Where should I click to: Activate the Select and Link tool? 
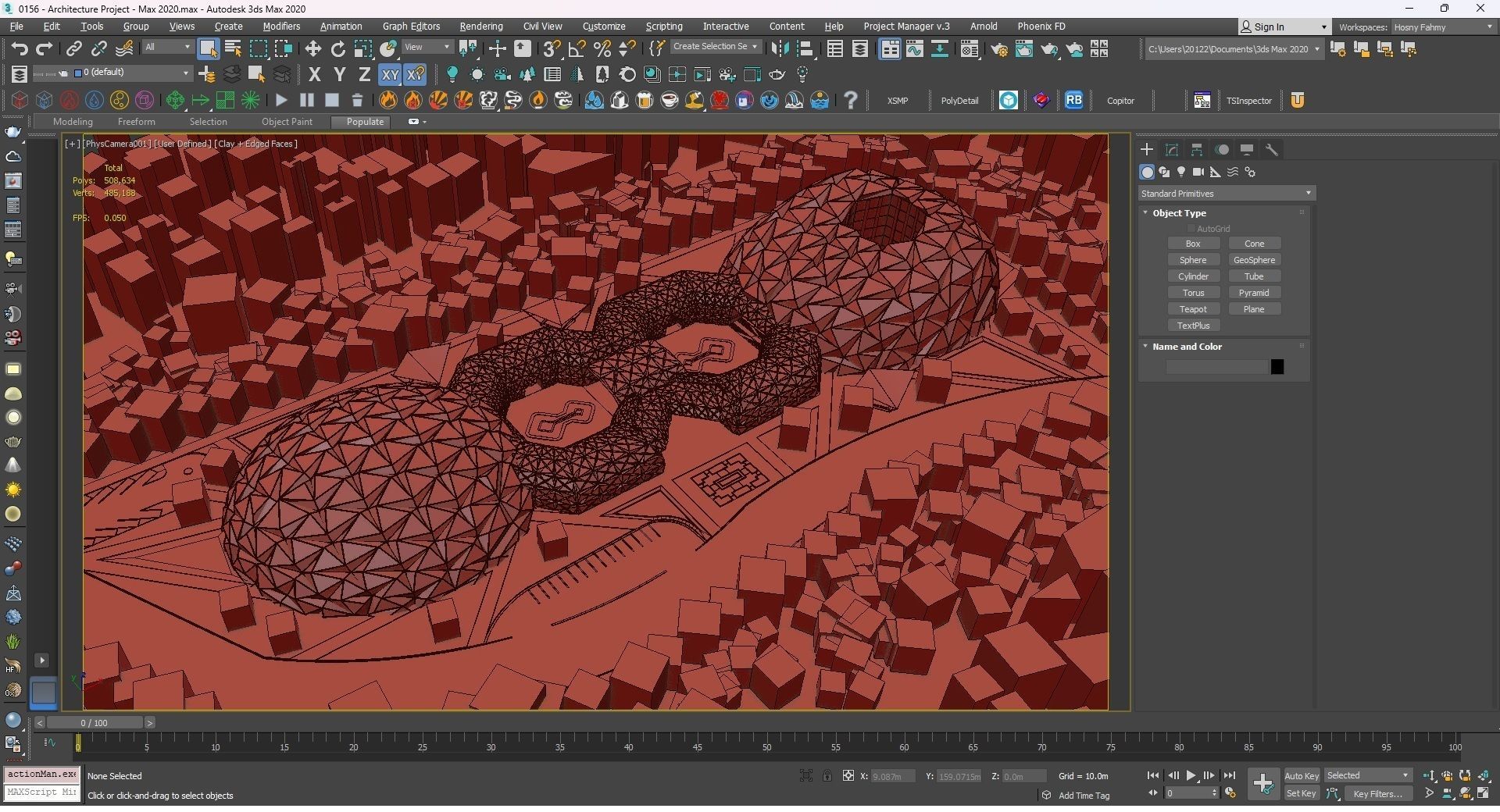coord(73,49)
